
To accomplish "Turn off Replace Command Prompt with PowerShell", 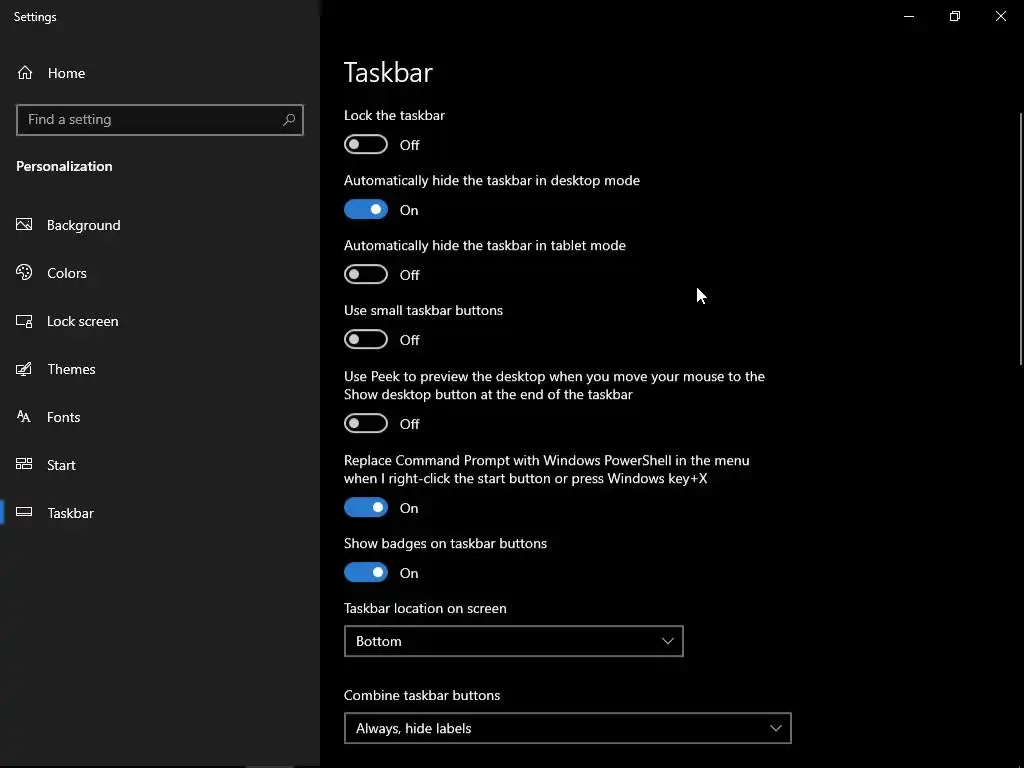I will (366, 508).
